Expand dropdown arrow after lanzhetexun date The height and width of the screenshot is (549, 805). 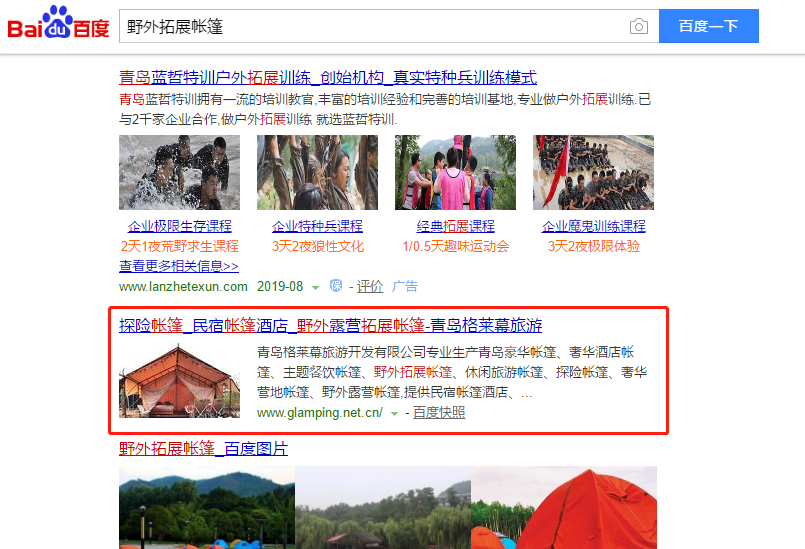315,287
